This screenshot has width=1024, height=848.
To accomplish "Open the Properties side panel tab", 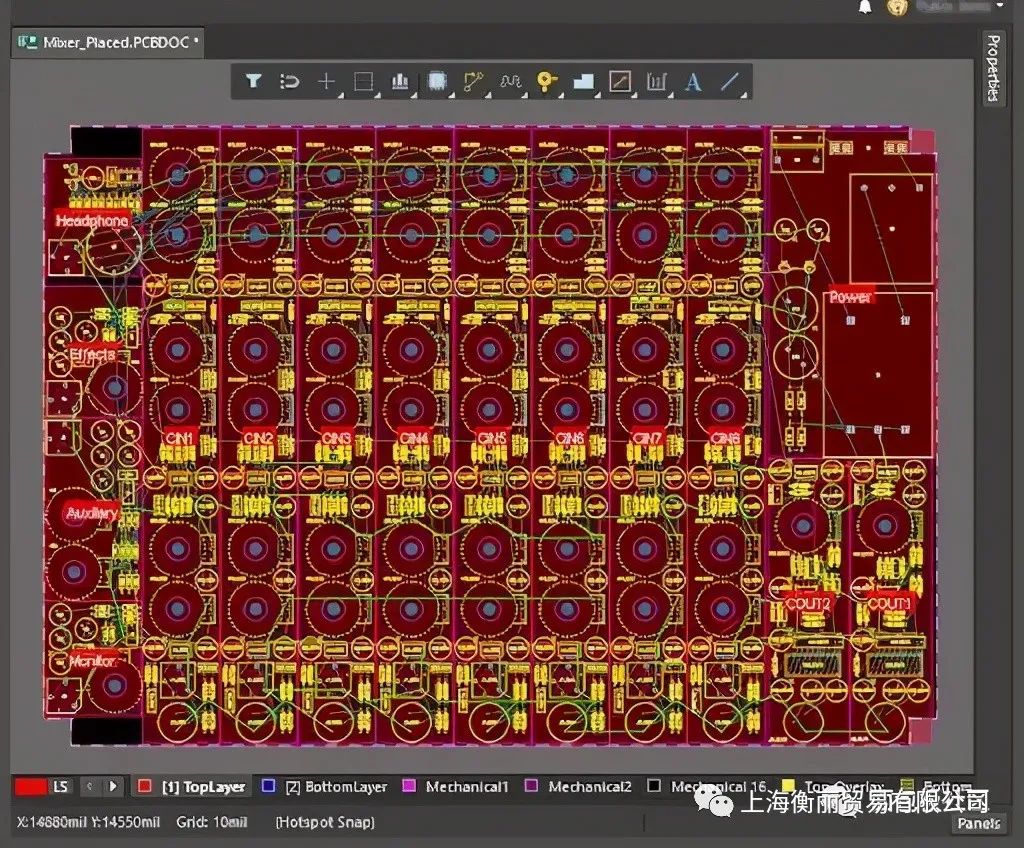I will tap(992, 68).
